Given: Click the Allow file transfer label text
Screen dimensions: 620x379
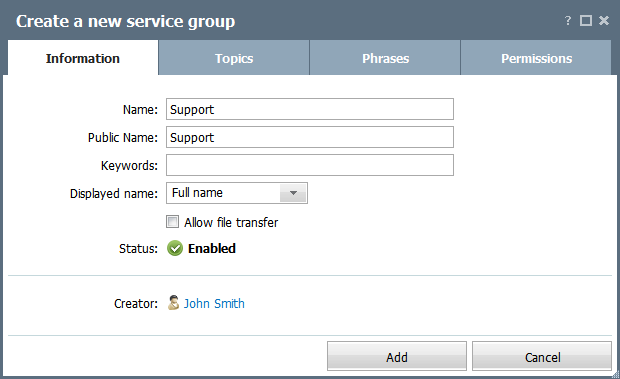Looking at the screenshot, I should click(231, 222).
